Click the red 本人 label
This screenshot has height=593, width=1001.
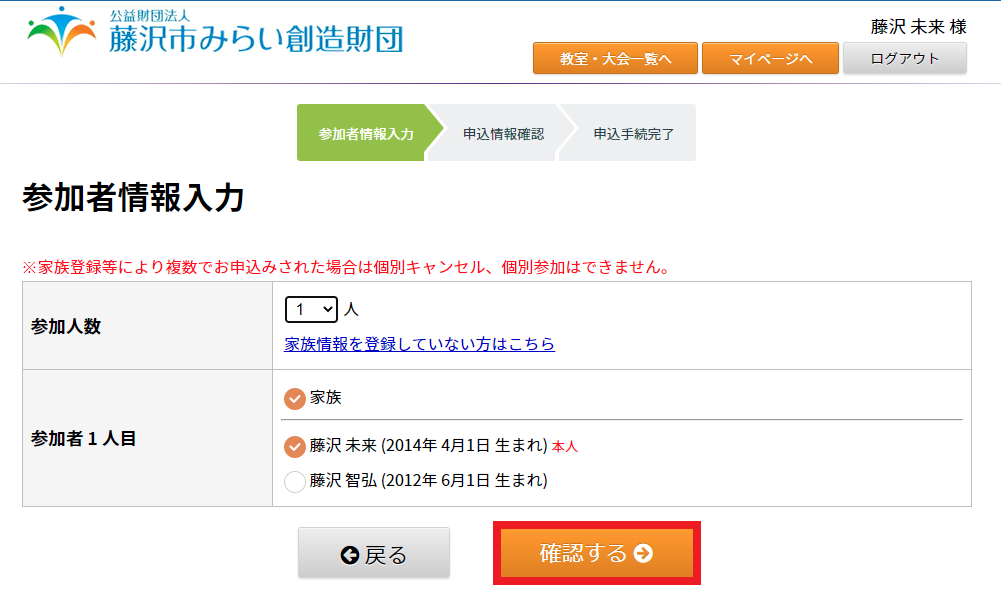[565, 447]
